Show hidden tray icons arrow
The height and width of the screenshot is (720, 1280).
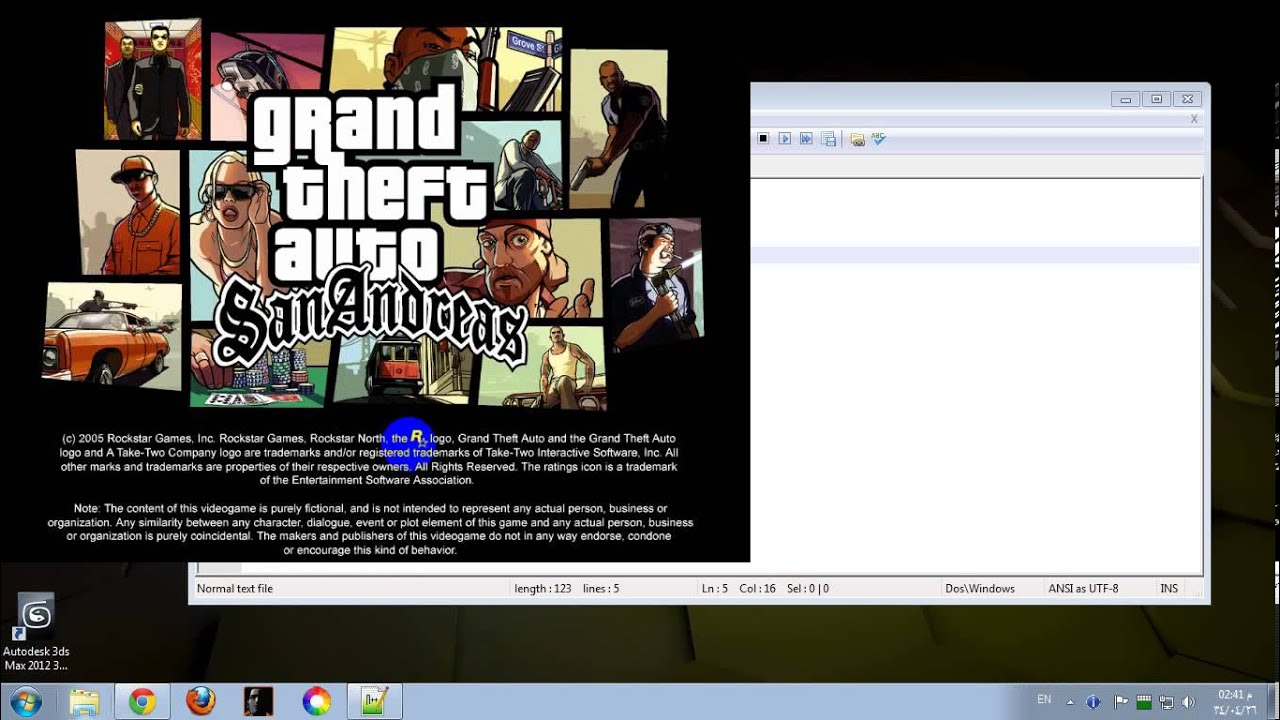[x=1070, y=702]
